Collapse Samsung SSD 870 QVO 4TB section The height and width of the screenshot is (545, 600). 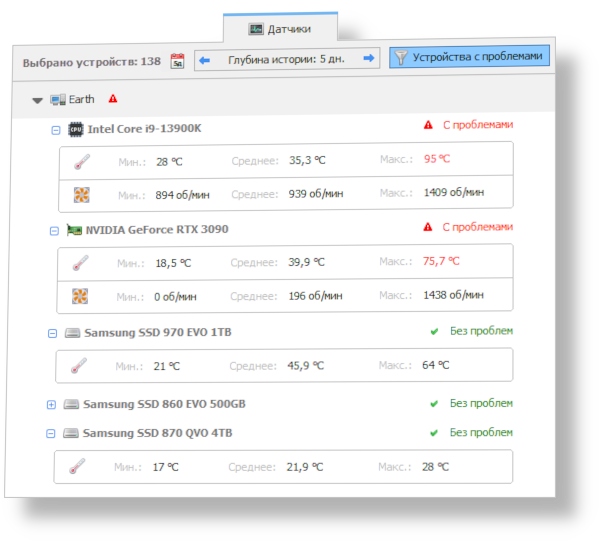tap(51, 434)
